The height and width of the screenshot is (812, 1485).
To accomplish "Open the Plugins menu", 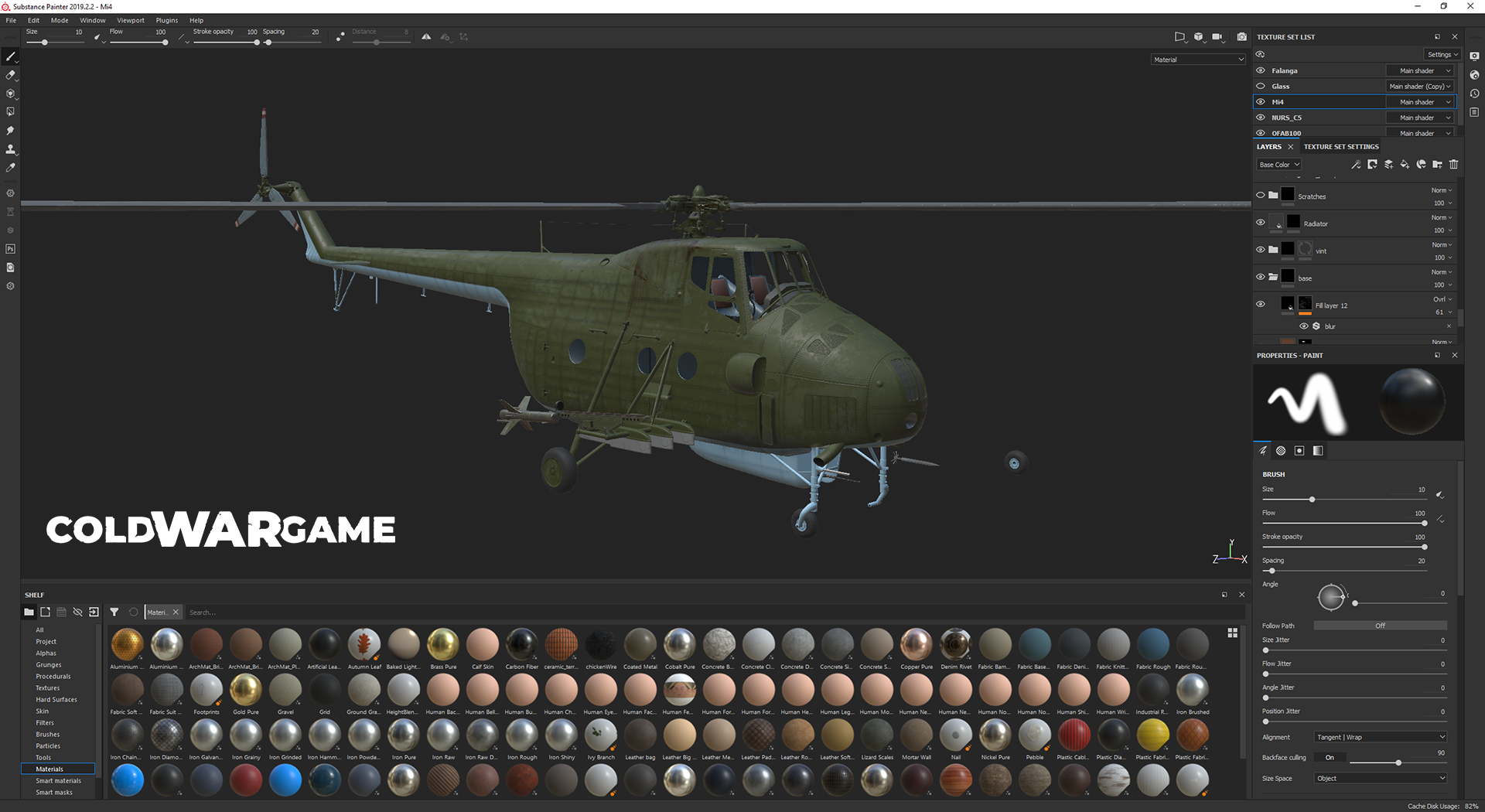I will (166, 20).
